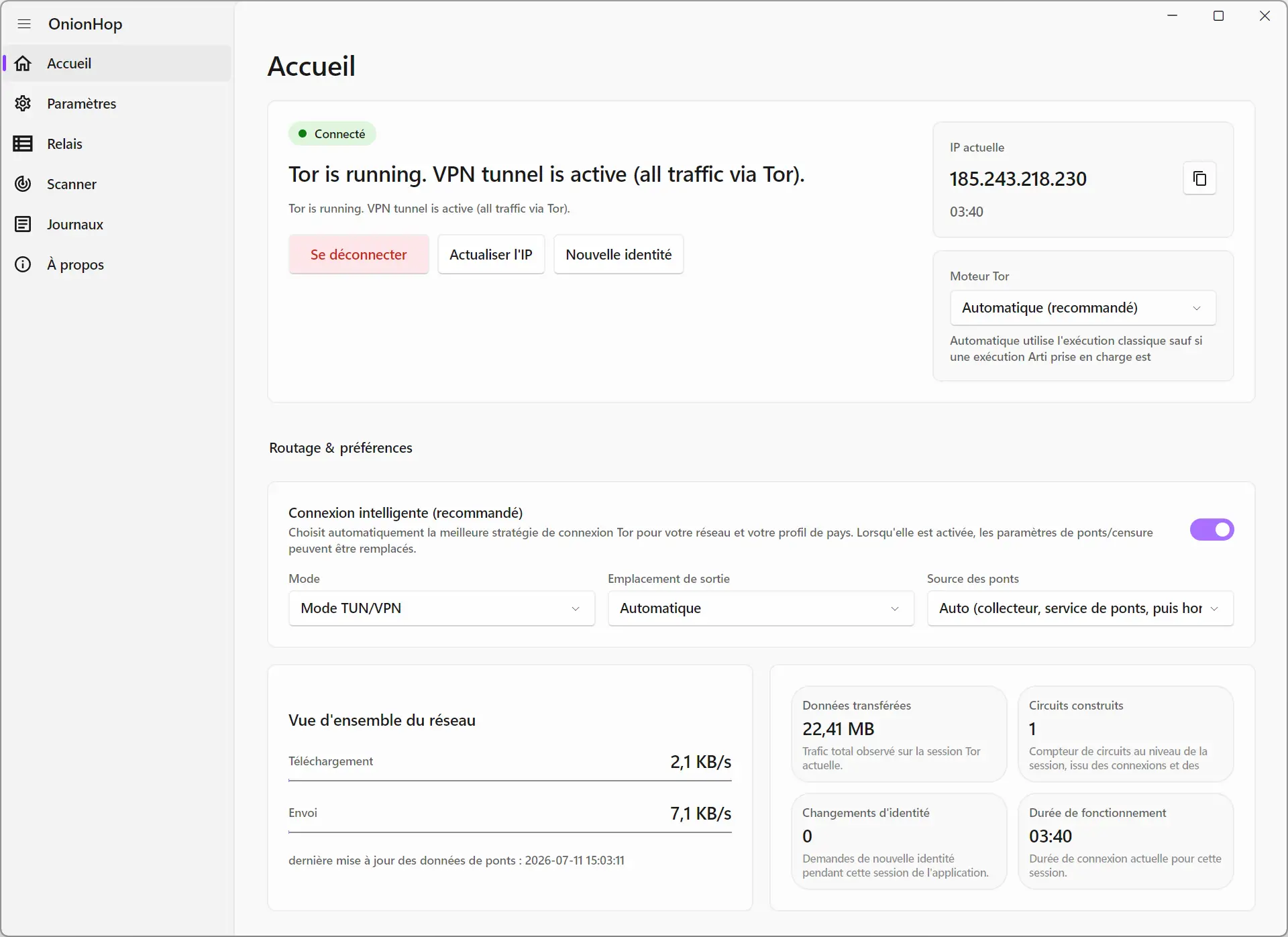This screenshot has width=1288, height=937.
Task: Click the Données transférées card
Action: (899, 734)
